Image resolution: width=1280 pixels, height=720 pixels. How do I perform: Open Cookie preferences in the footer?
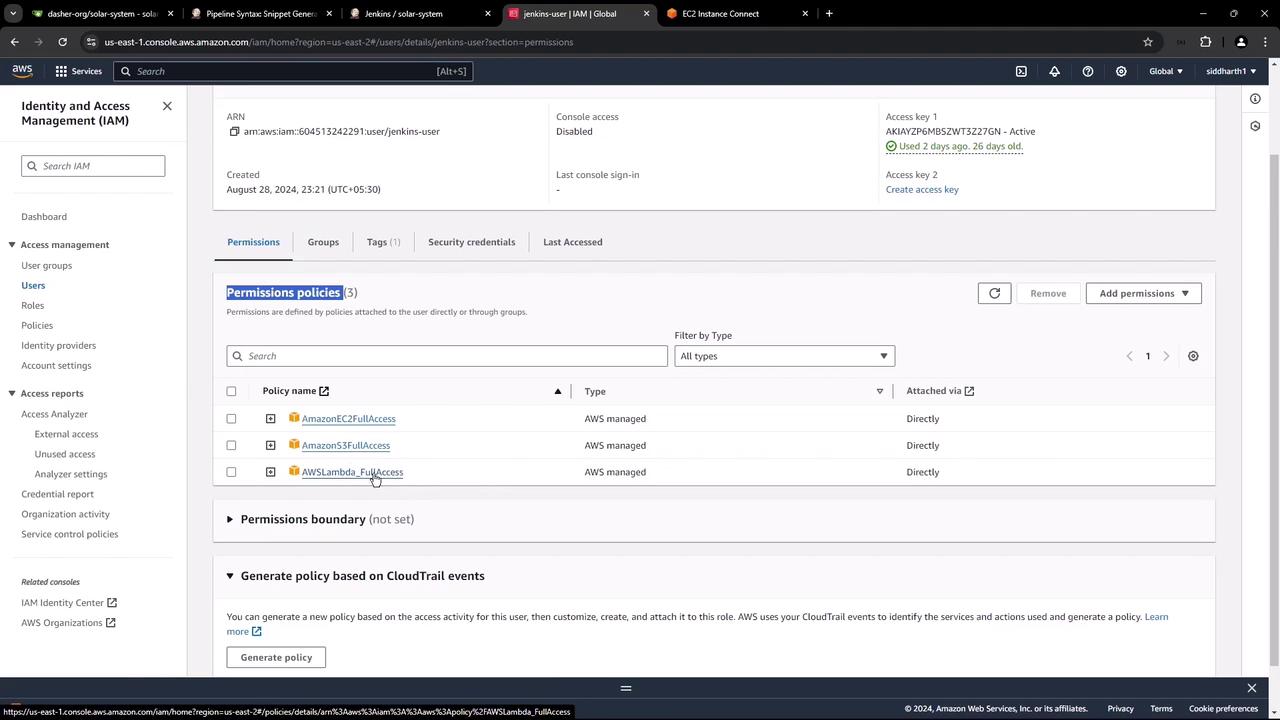coord(1223,709)
